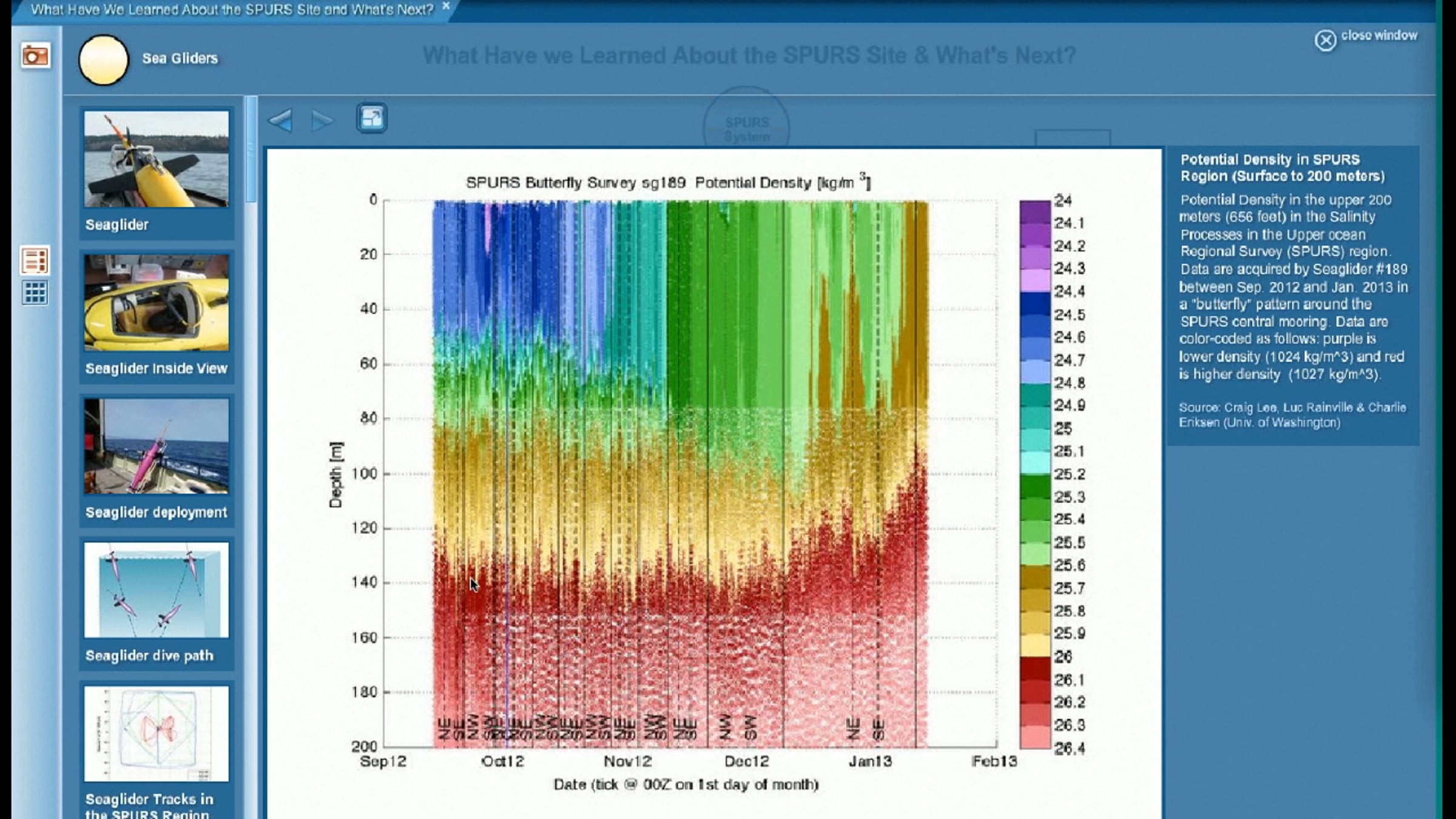1456x819 pixels.
Task: Go to next image arrow
Action: (322, 121)
